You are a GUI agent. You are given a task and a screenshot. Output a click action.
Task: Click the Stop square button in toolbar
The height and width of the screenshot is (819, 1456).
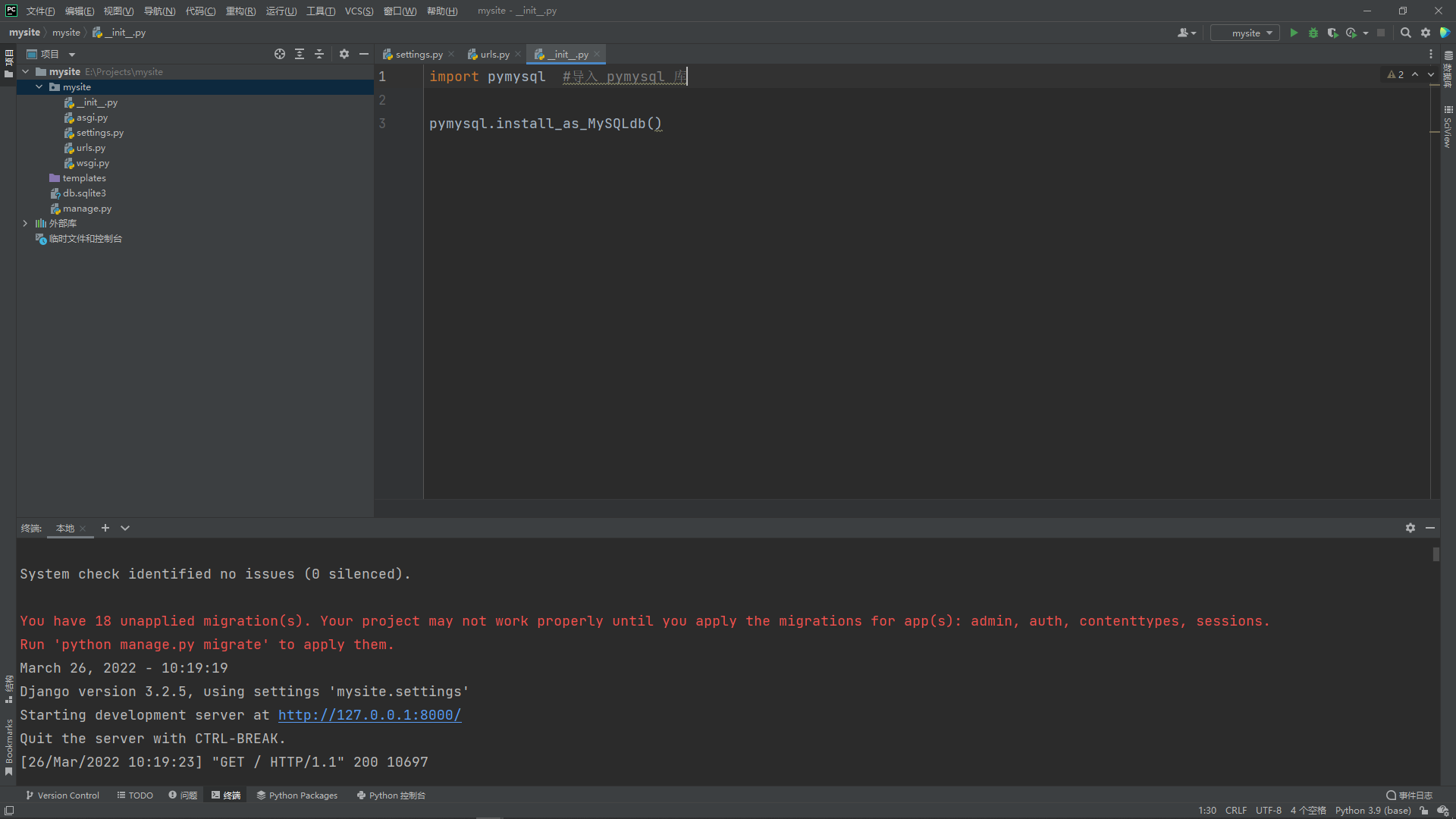[x=1381, y=33]
